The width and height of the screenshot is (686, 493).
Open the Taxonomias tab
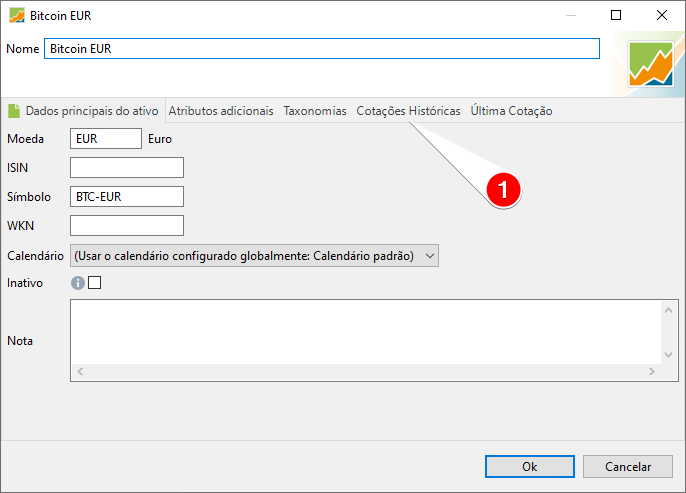pos(315,111)
